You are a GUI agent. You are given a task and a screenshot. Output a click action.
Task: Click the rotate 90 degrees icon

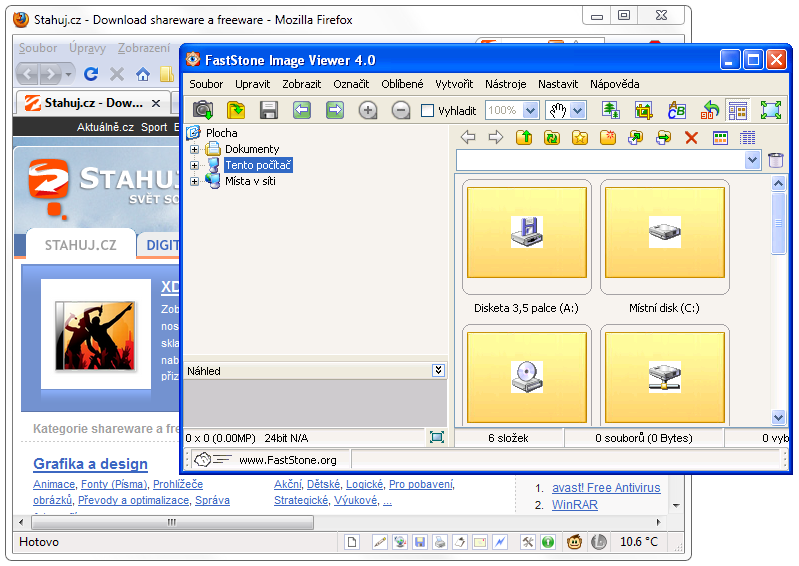pos(709,110)
